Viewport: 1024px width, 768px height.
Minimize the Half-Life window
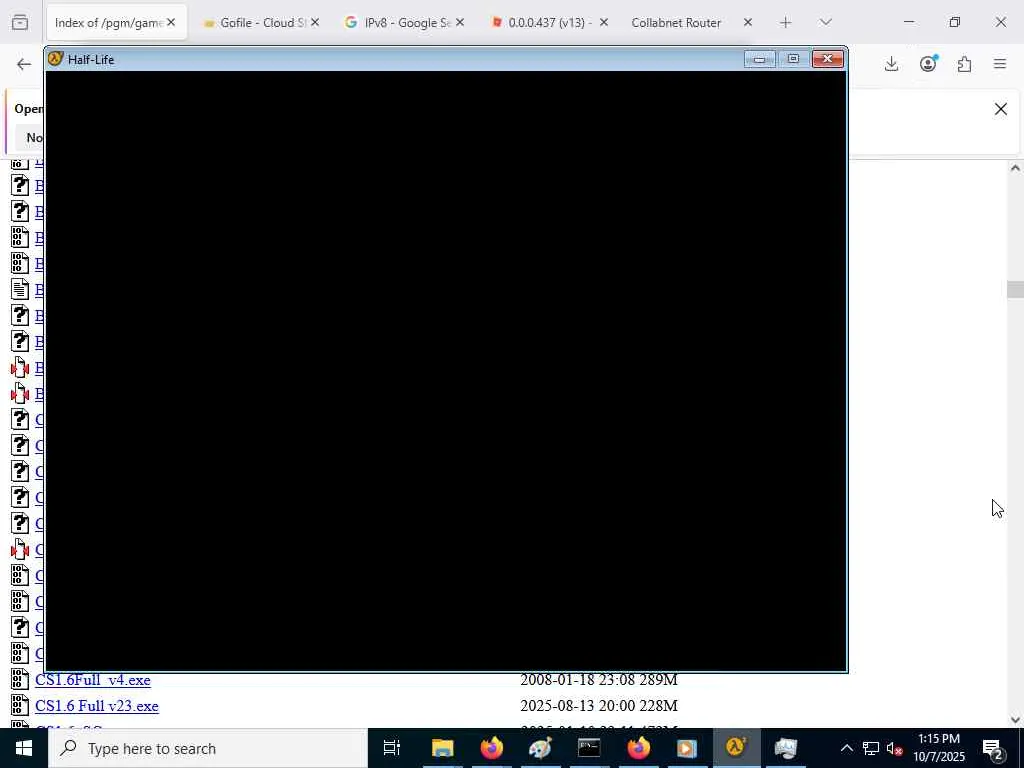pos(760,59)
